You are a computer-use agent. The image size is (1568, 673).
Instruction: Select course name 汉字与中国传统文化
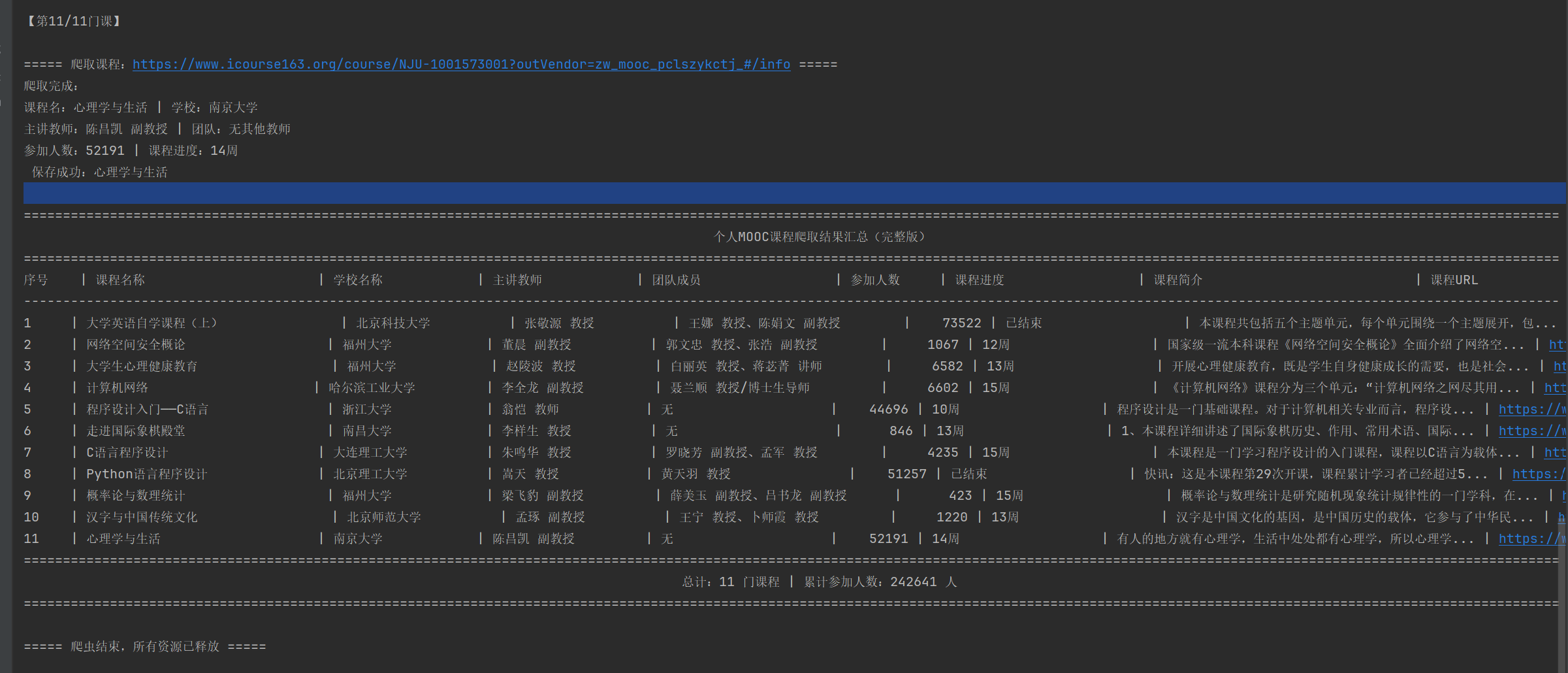[142, 517]
